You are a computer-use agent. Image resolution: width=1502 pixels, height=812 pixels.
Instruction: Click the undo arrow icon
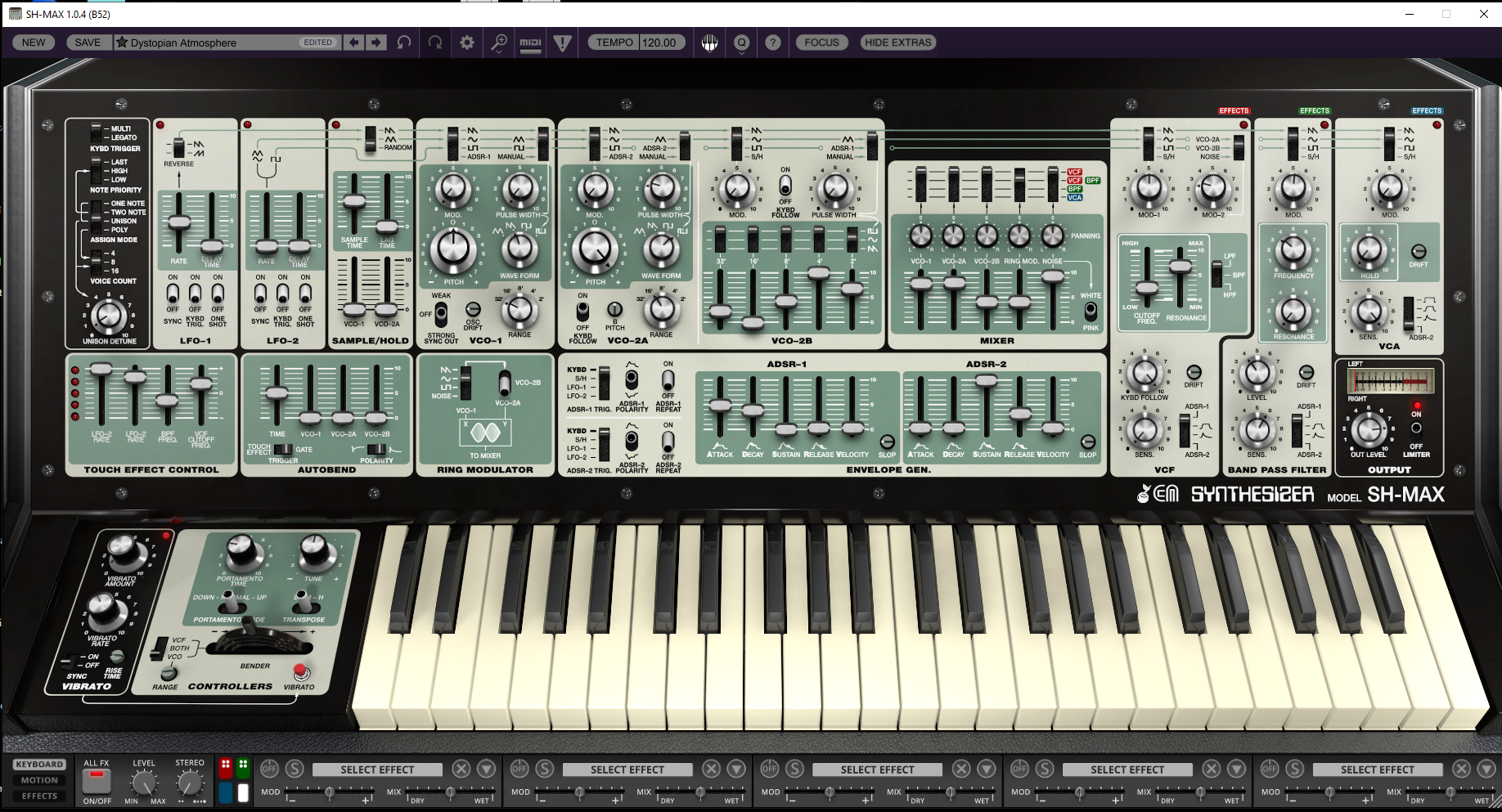tap(404, 43)
